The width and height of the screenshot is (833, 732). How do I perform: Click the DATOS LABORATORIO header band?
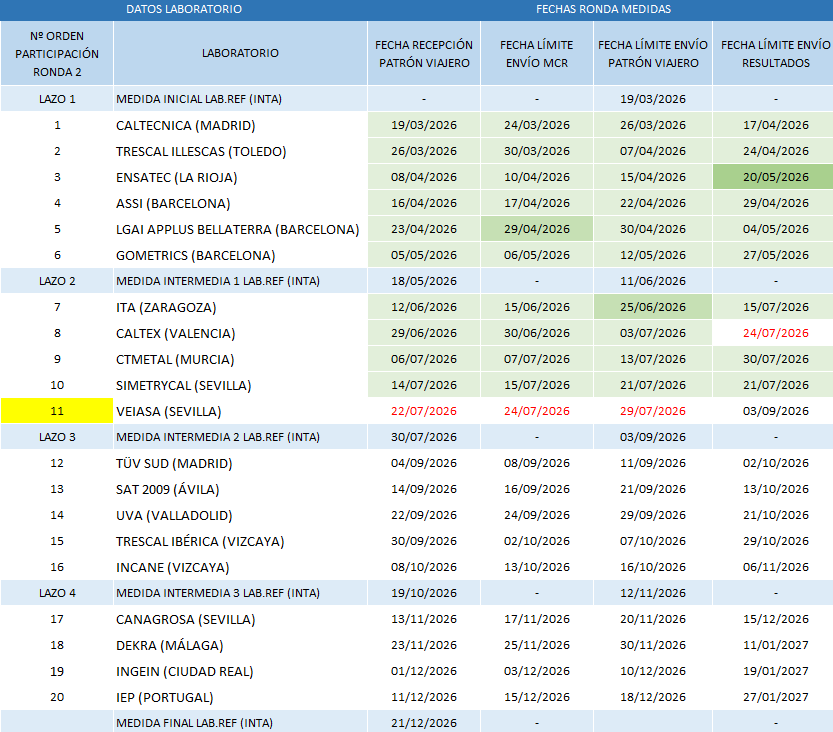click(184, 10)
